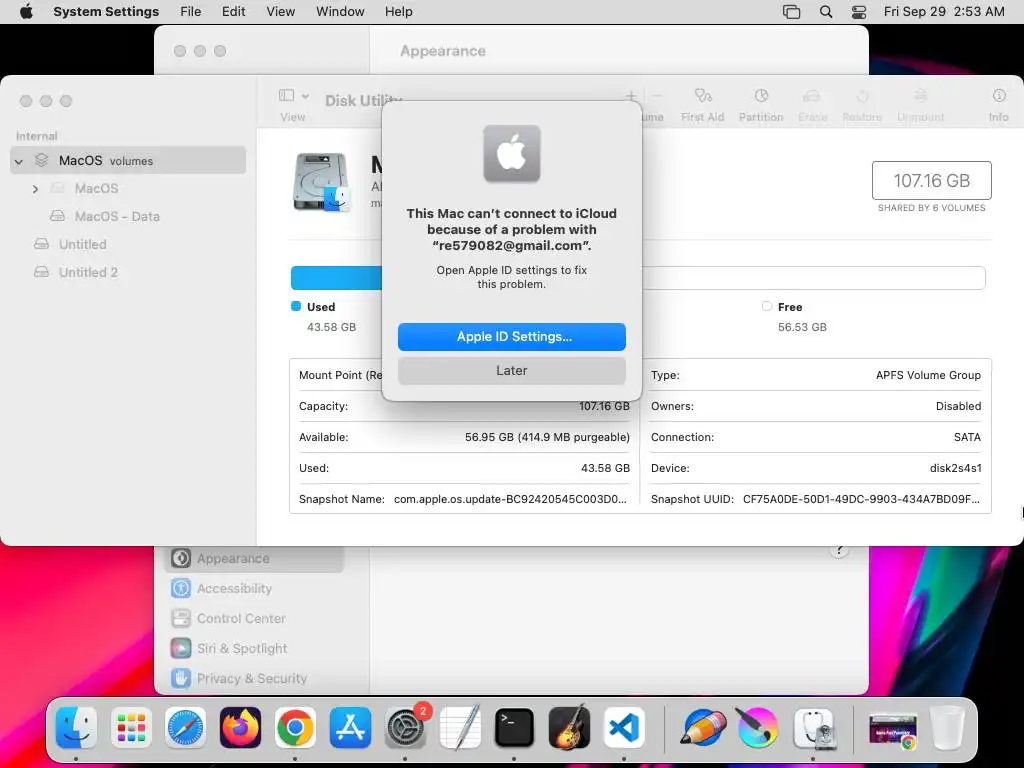Open Visual Studio Code from the Dock
1024x768 pixels.
coord(624,727)
